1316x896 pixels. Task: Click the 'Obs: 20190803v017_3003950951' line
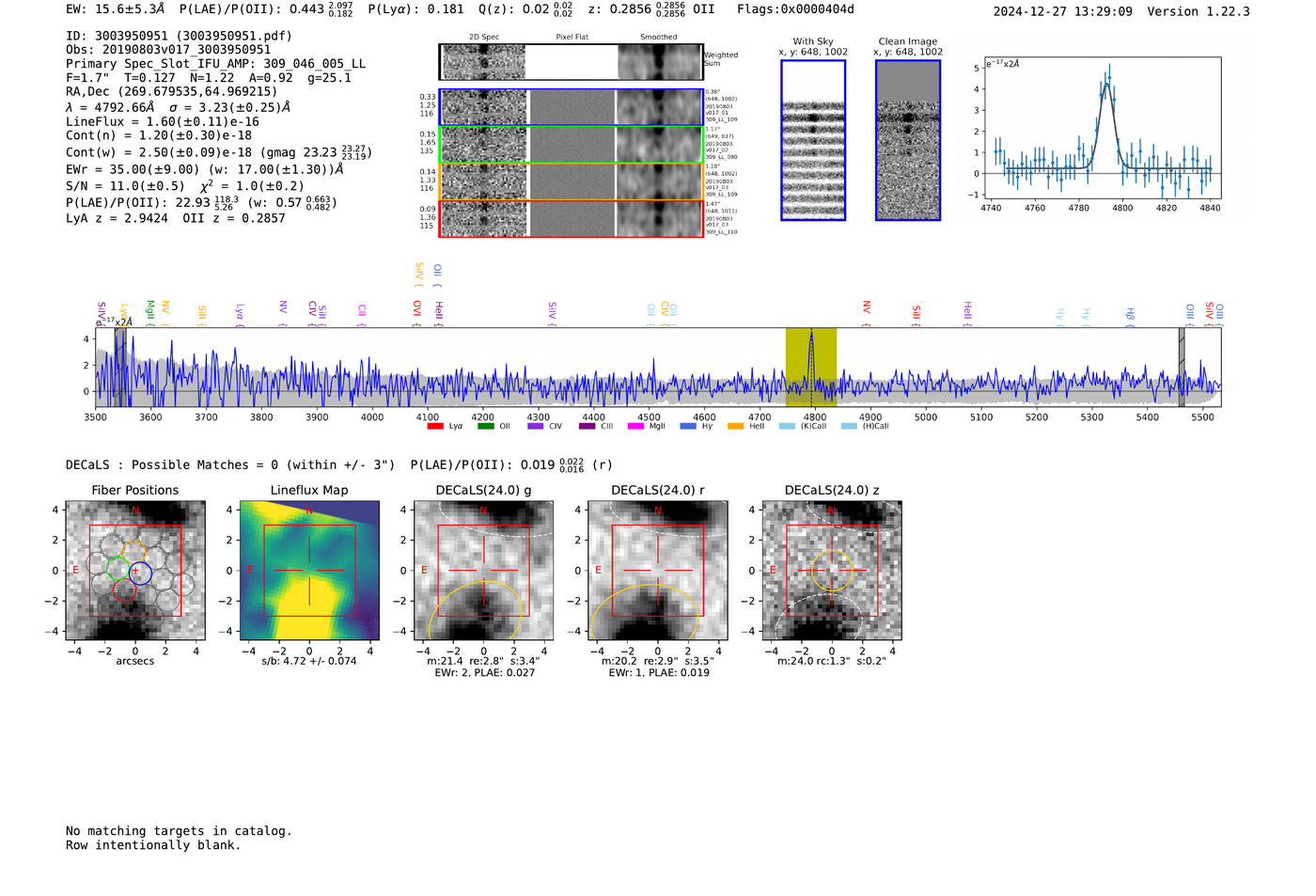point(168,50)
